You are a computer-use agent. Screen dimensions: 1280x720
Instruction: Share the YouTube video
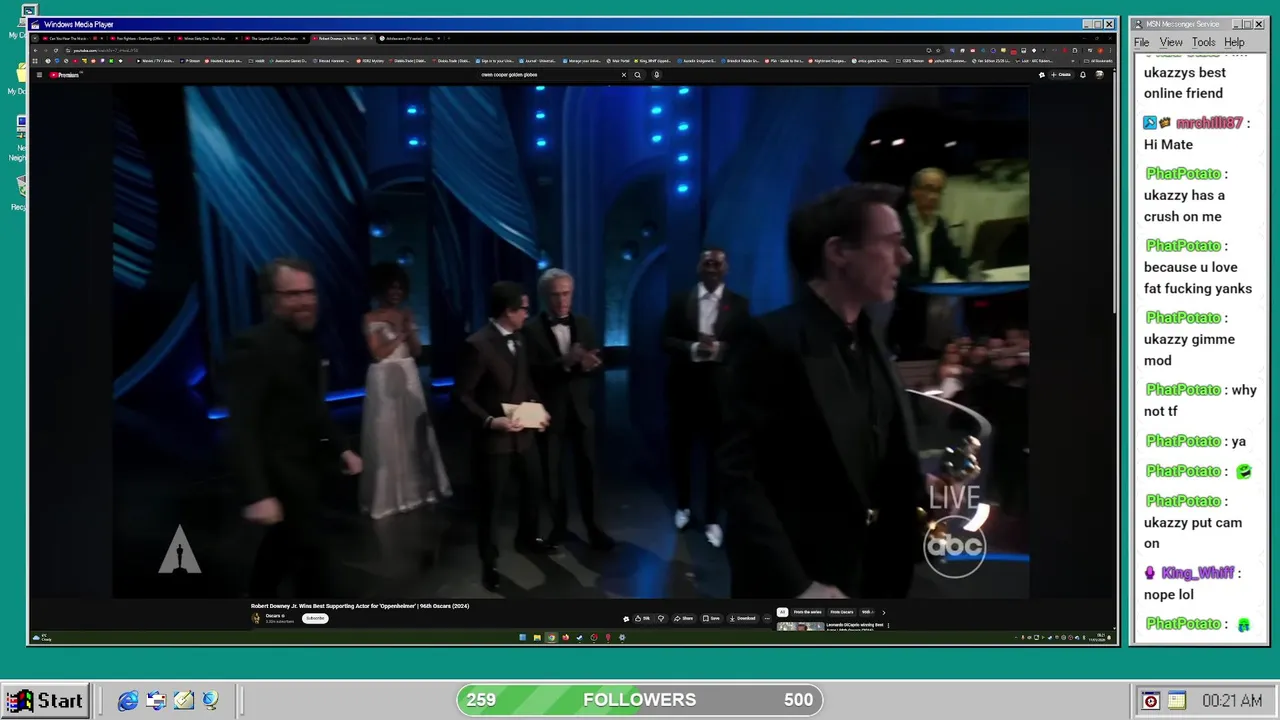pos(684,618)
